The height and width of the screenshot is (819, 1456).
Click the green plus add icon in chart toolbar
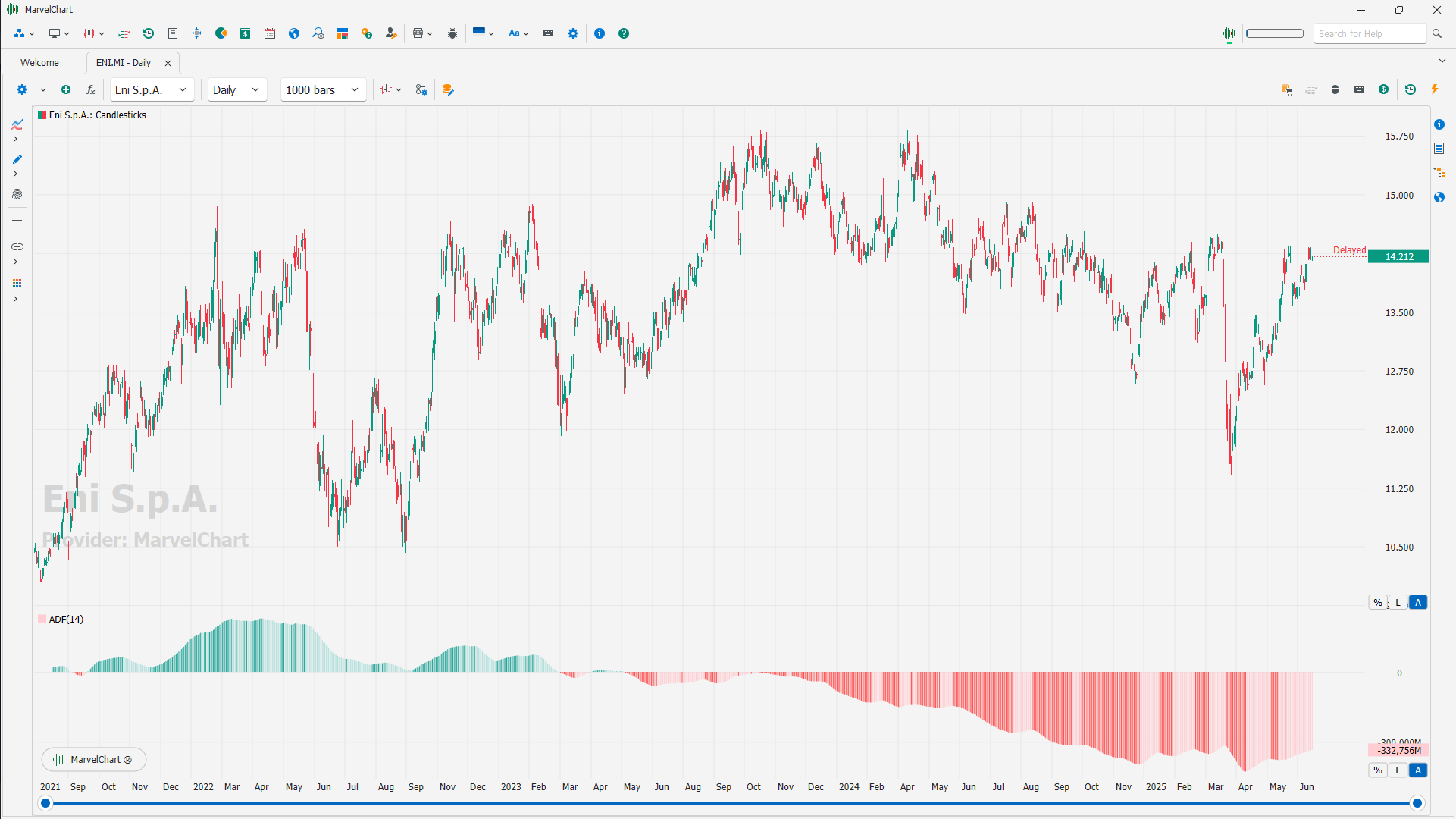[x=66, y=89]
